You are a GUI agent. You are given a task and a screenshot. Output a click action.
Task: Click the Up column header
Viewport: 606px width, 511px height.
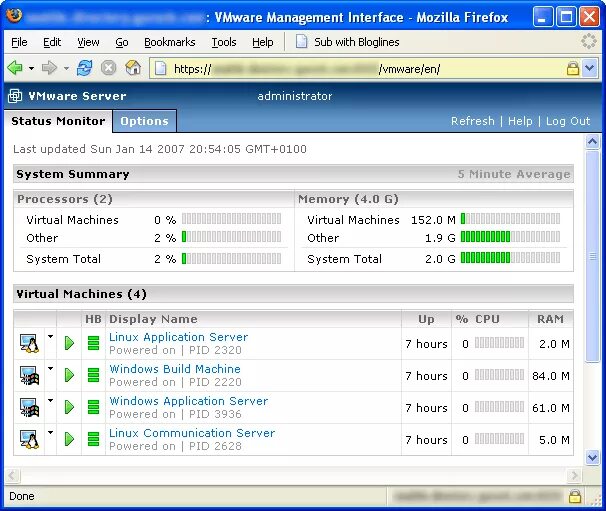[426, 319]
